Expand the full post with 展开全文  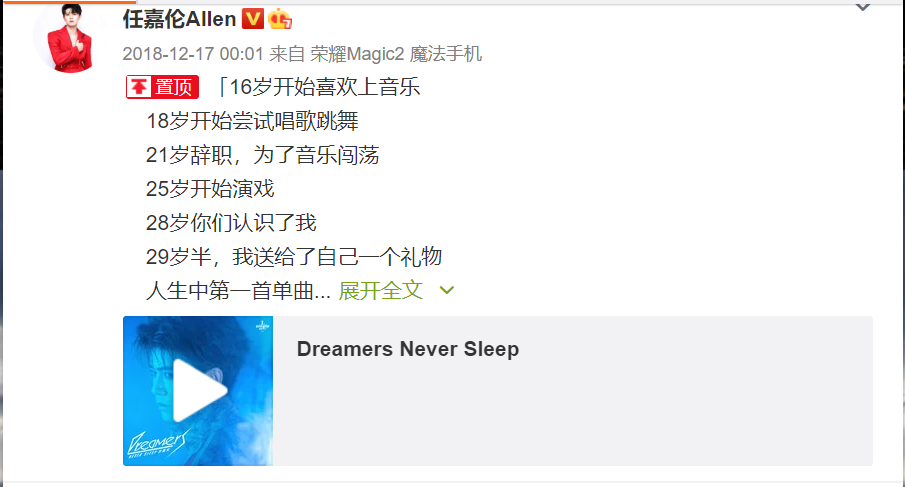click(x=381, y=290)
